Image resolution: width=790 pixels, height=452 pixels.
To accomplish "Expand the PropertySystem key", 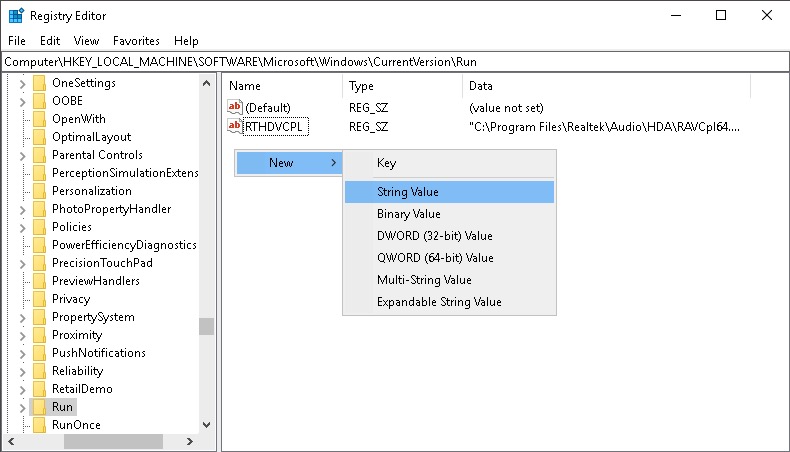I will coord(22,318).
